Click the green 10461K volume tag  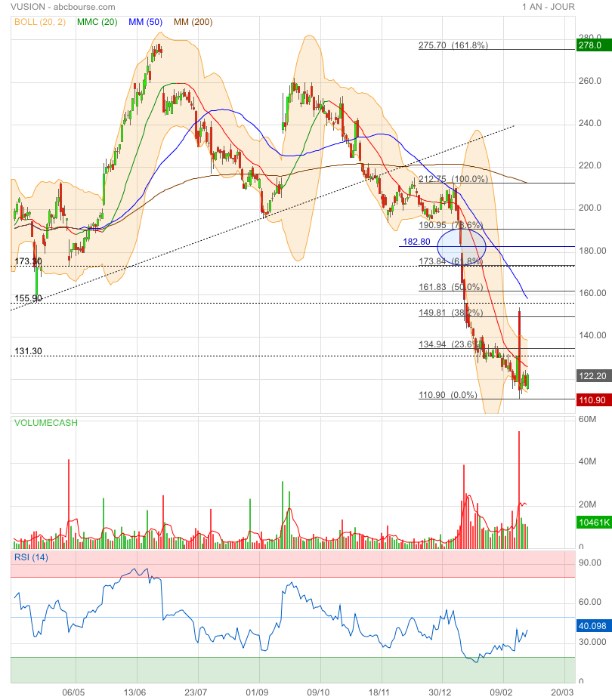pos(590,523)
